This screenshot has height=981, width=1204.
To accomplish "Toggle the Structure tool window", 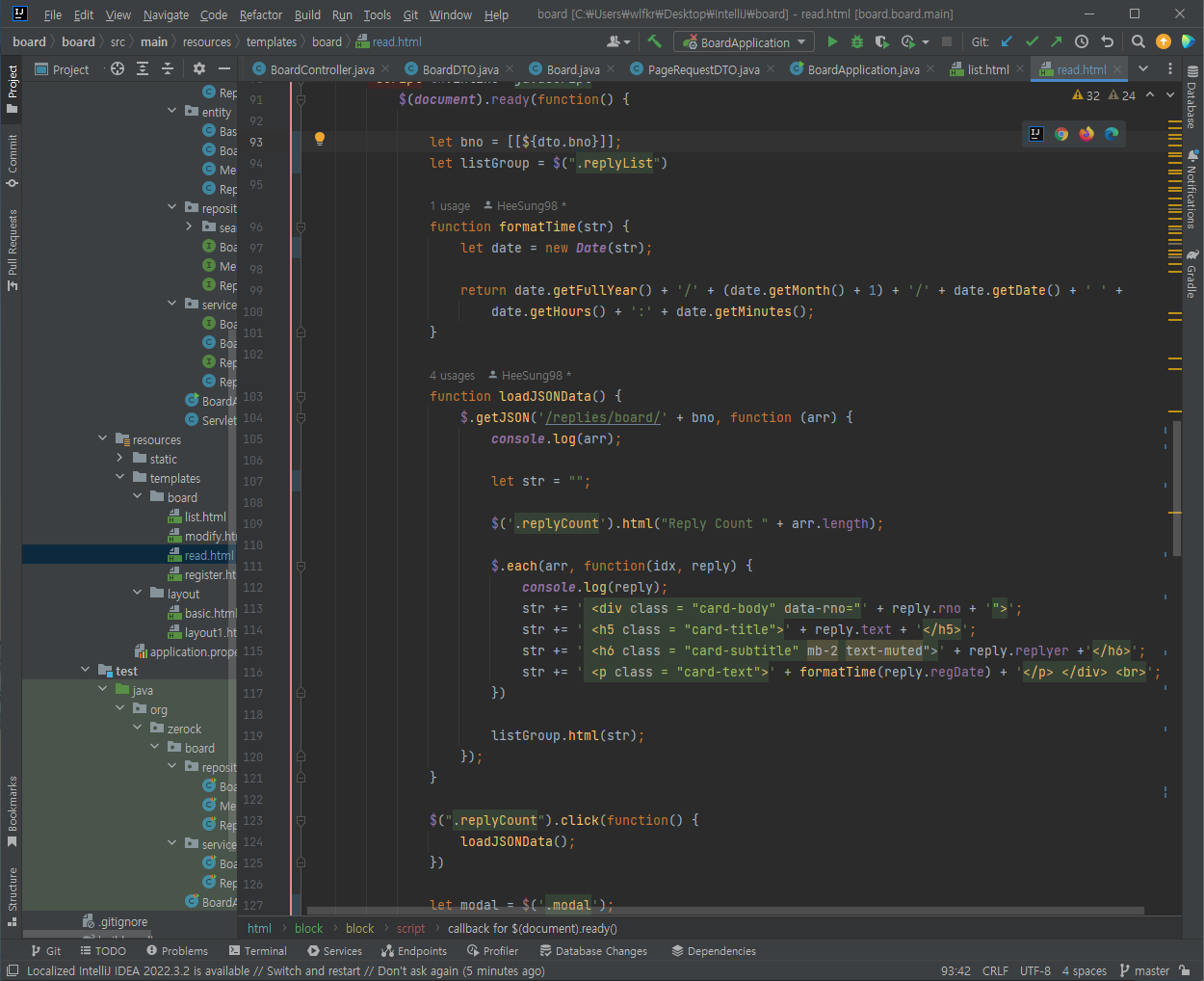I will pos(12,896).
